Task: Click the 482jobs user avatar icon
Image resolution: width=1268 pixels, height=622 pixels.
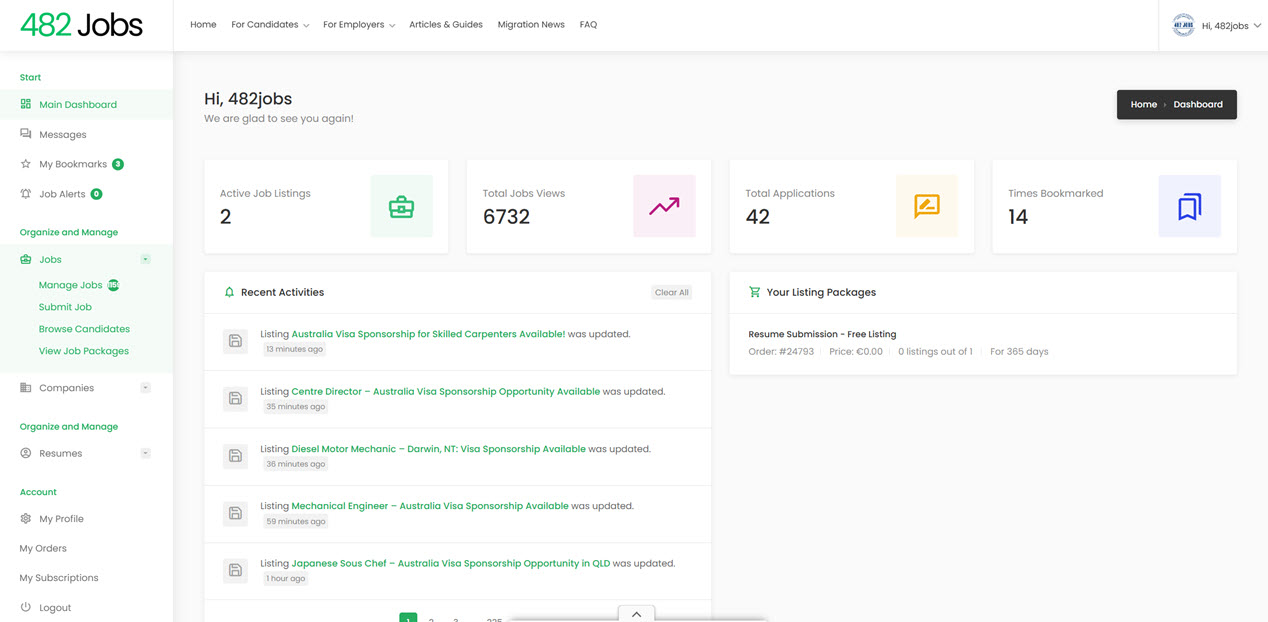Action: pyautogui.click(x=1183, y=26)
